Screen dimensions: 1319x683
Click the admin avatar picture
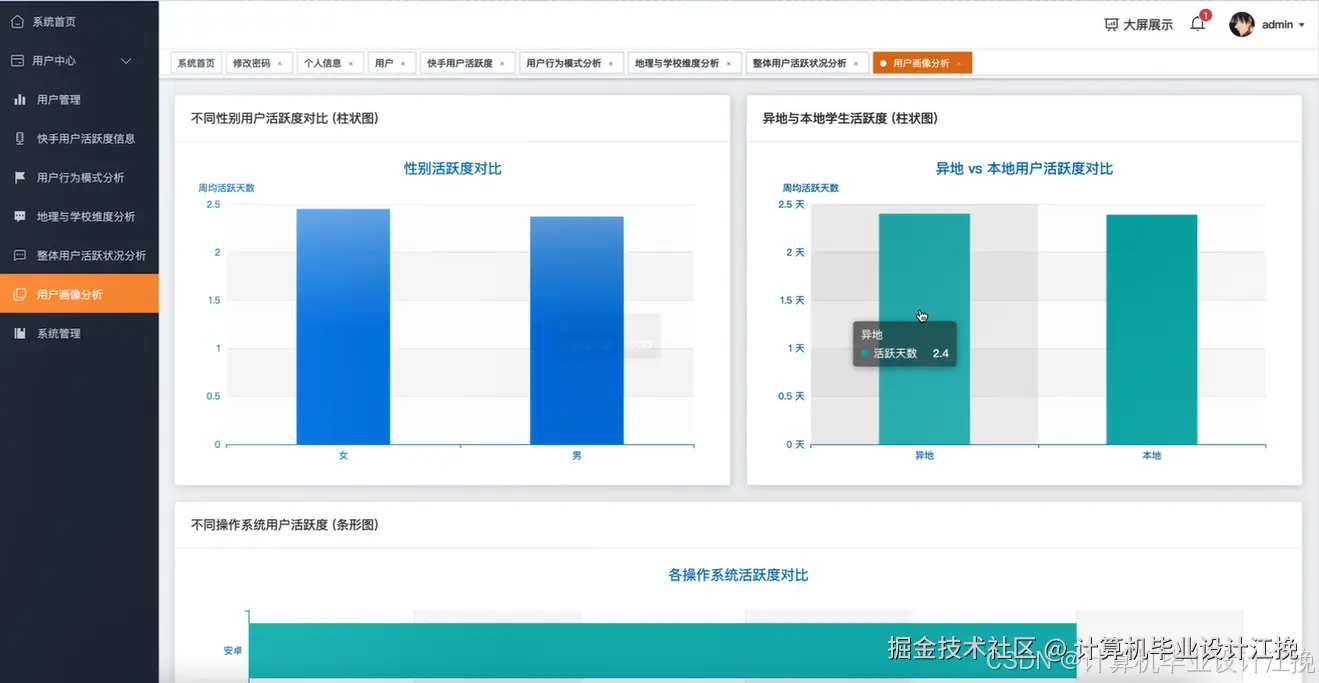[1242, 25]
